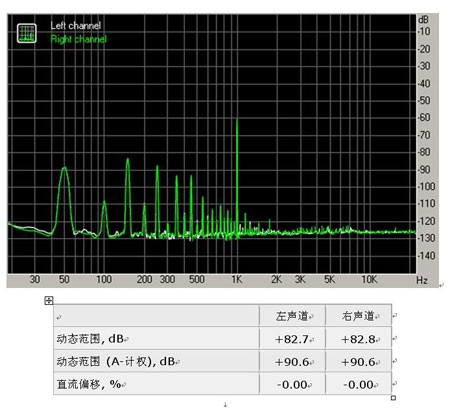The image size is (450, 408).
Task: Click the table resize handle square
Action: [x=393, y=397]
